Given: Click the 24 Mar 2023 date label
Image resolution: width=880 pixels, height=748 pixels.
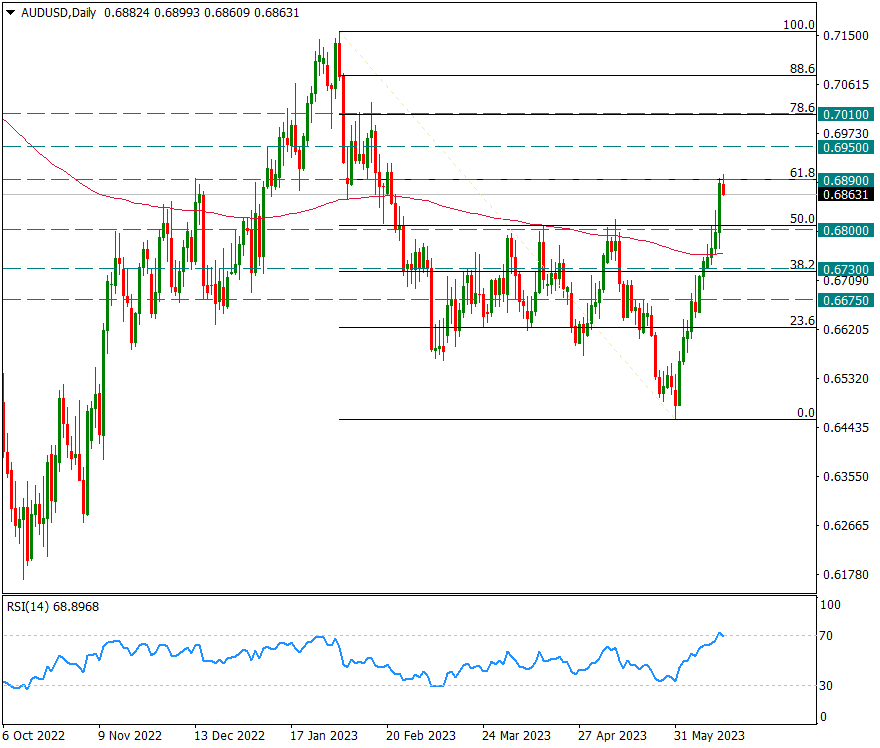Looking at the screenshot, I should point(516,736).
